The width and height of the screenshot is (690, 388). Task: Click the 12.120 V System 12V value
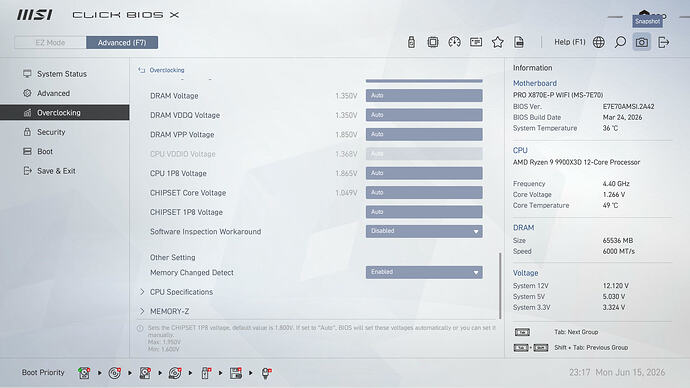[615, 286]
